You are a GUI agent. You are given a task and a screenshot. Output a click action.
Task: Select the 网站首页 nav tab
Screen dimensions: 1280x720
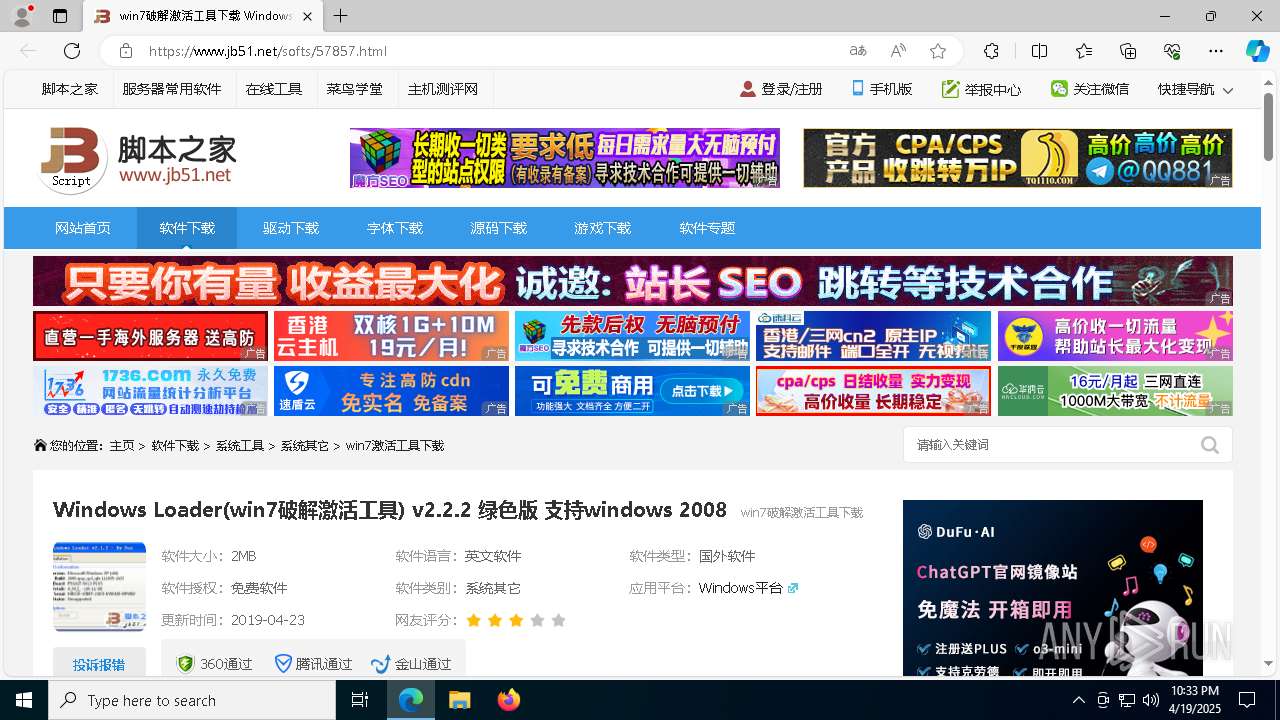(x=83, y=228)
